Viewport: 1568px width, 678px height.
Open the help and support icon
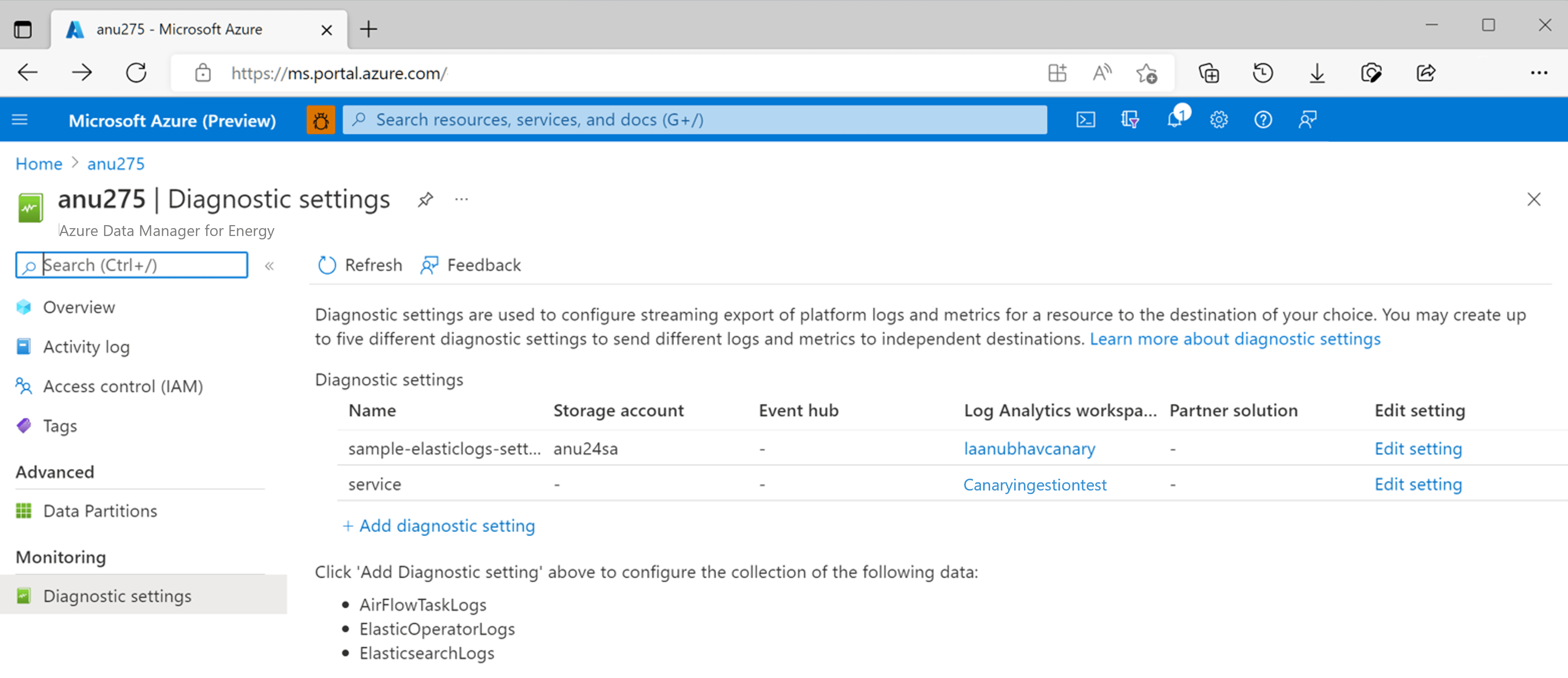coord(1263,119)
